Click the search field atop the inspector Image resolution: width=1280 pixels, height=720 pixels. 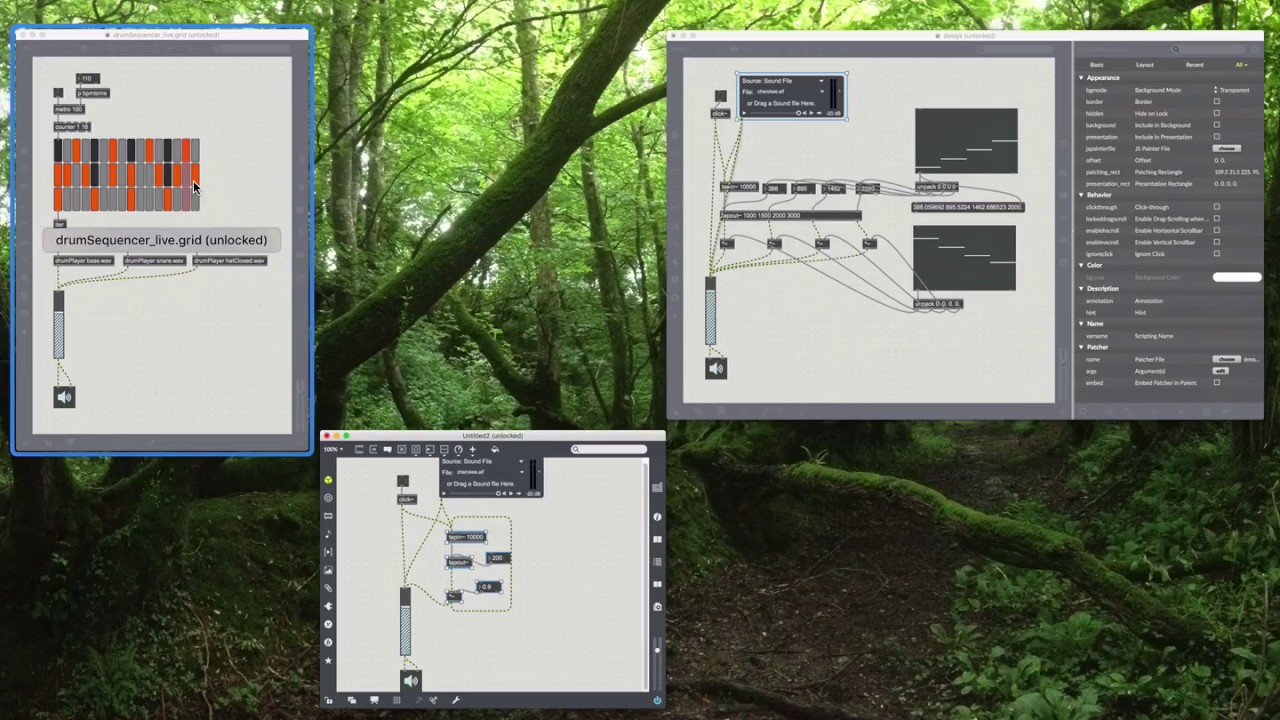tap(1207, 49)
